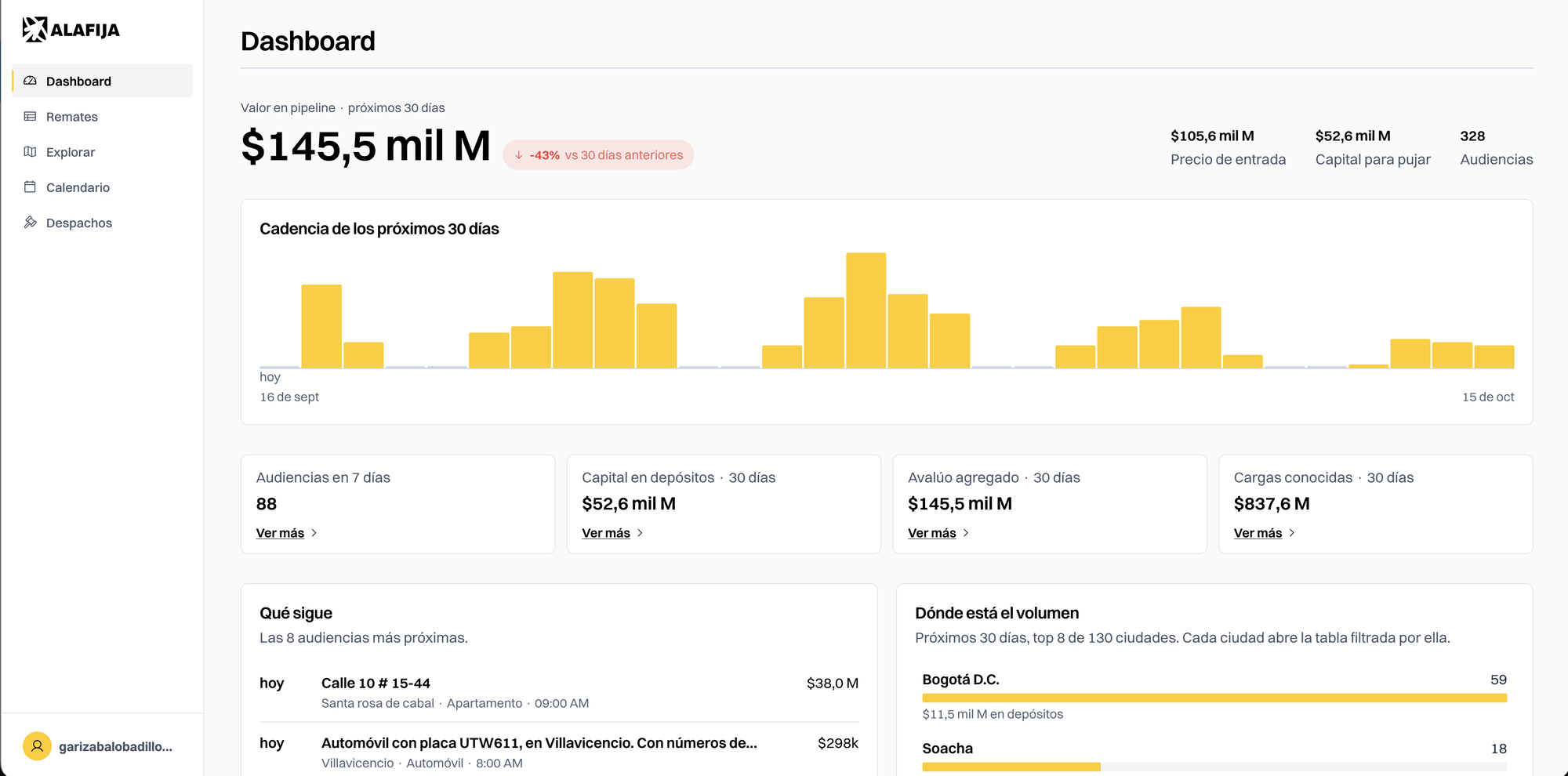Open Ver más under Capital en depósitos
Screen dimensions: 1568x776
pyautogui.click(x=606, y=533)
